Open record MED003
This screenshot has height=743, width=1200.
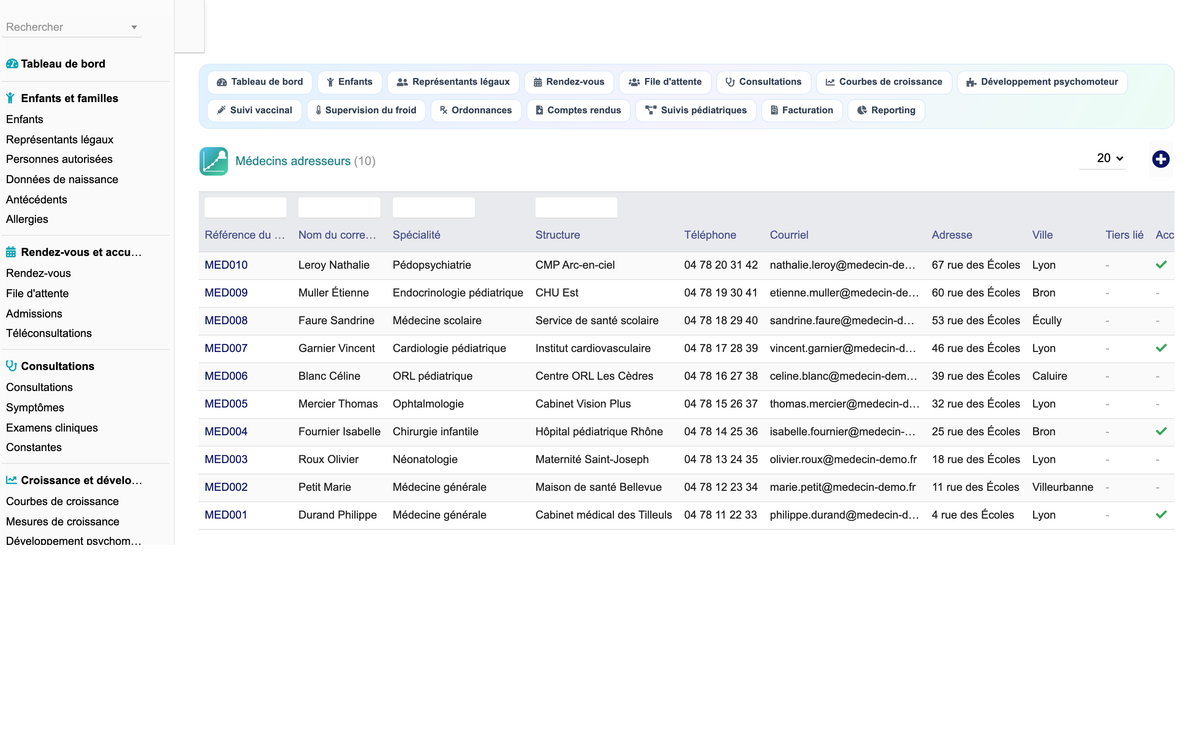tap(226, 459)
